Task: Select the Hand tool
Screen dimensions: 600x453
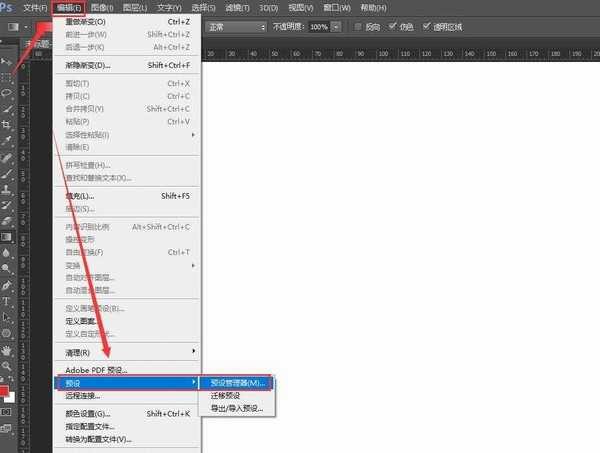Action: click(8, 350)
